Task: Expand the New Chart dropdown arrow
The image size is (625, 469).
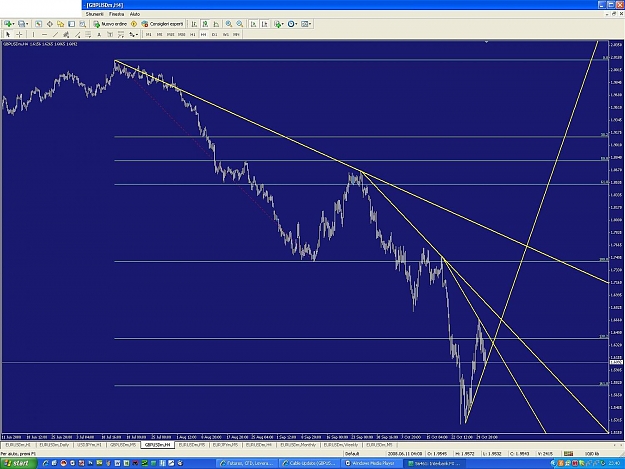Action: click(x=14, y=24)
